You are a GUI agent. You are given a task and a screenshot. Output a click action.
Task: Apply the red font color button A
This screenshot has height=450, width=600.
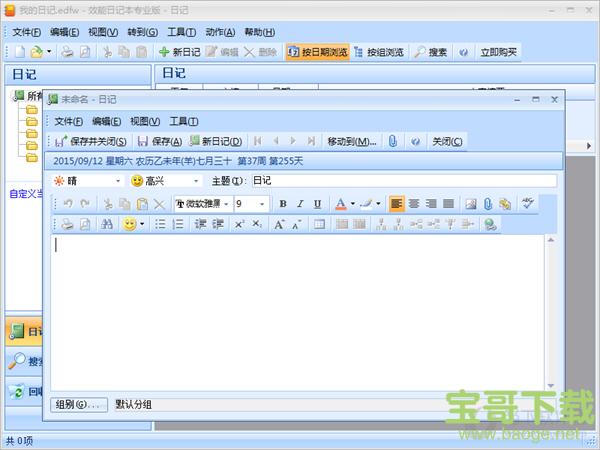tap(341, 204)
